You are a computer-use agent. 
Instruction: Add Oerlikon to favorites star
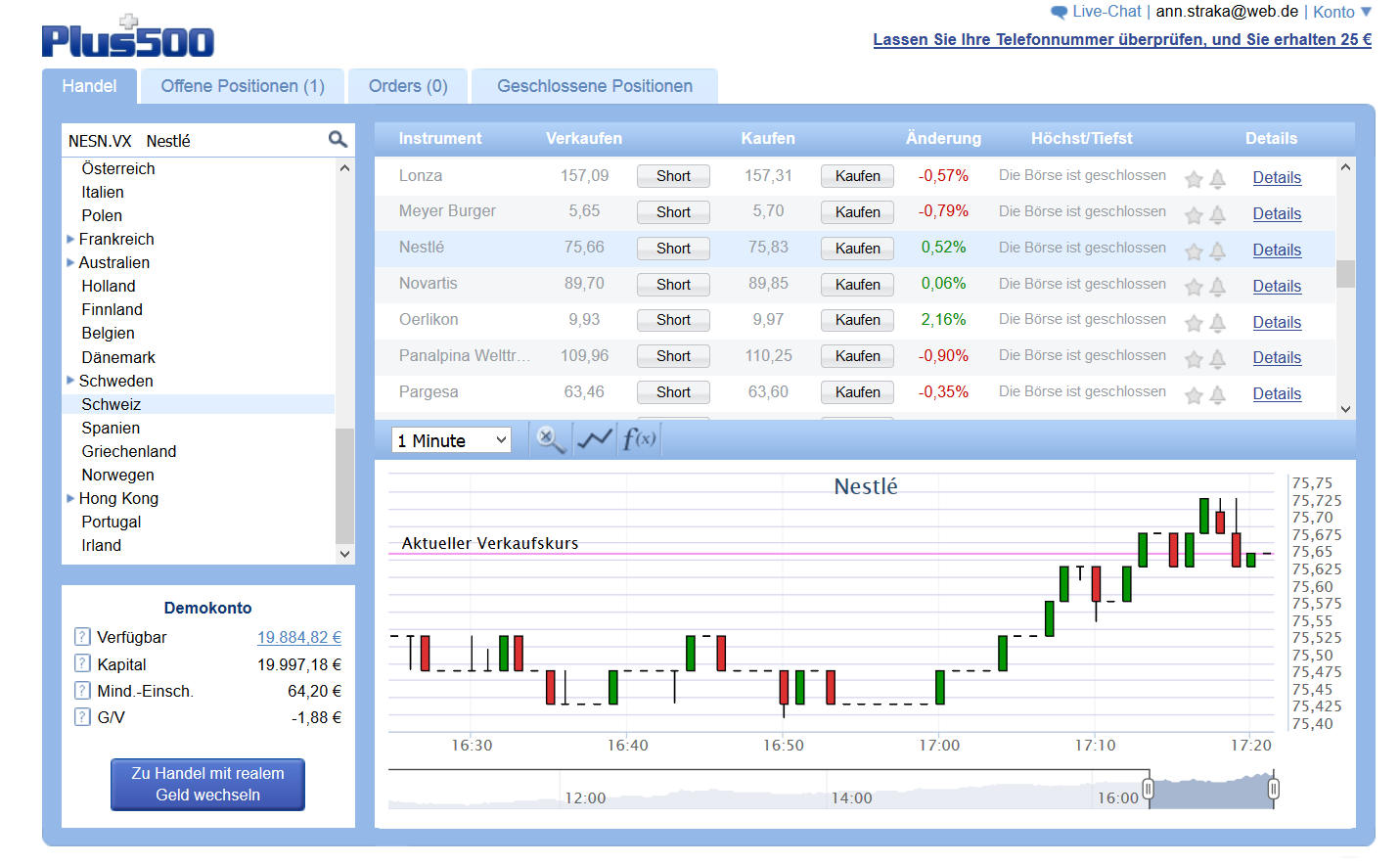click(x=1194, y=323)
